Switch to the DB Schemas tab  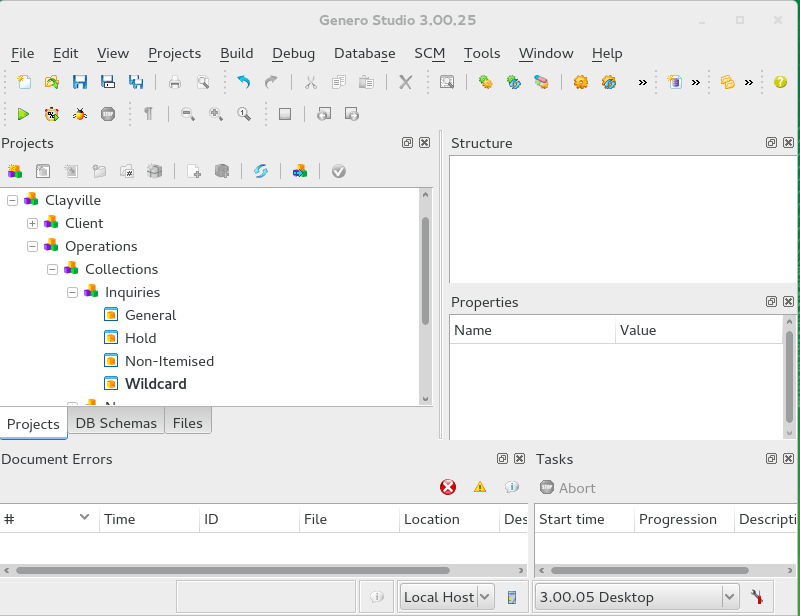116,423
